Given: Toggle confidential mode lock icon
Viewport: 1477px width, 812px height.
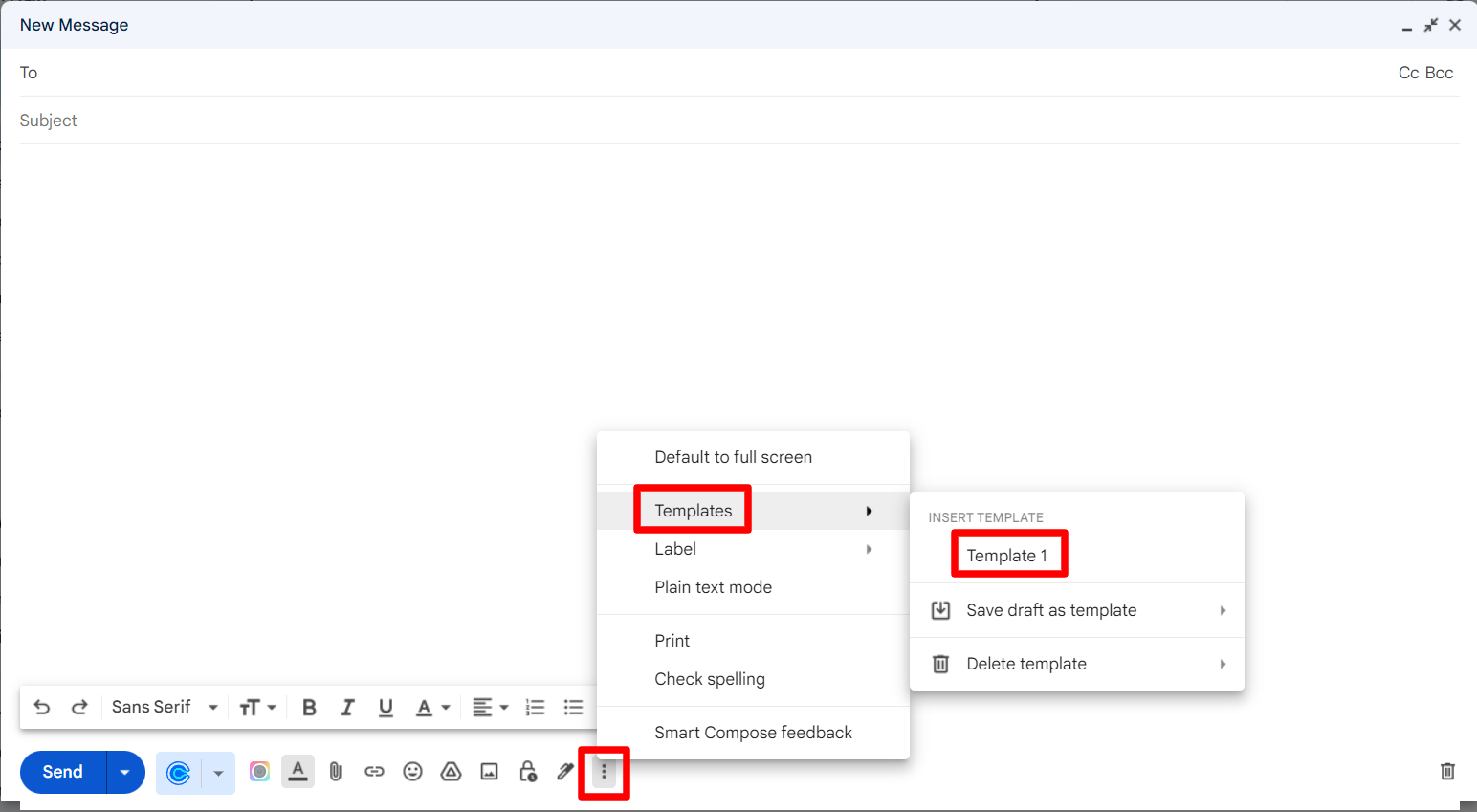Looking at the screenshot, I should [x=528, y=771].
